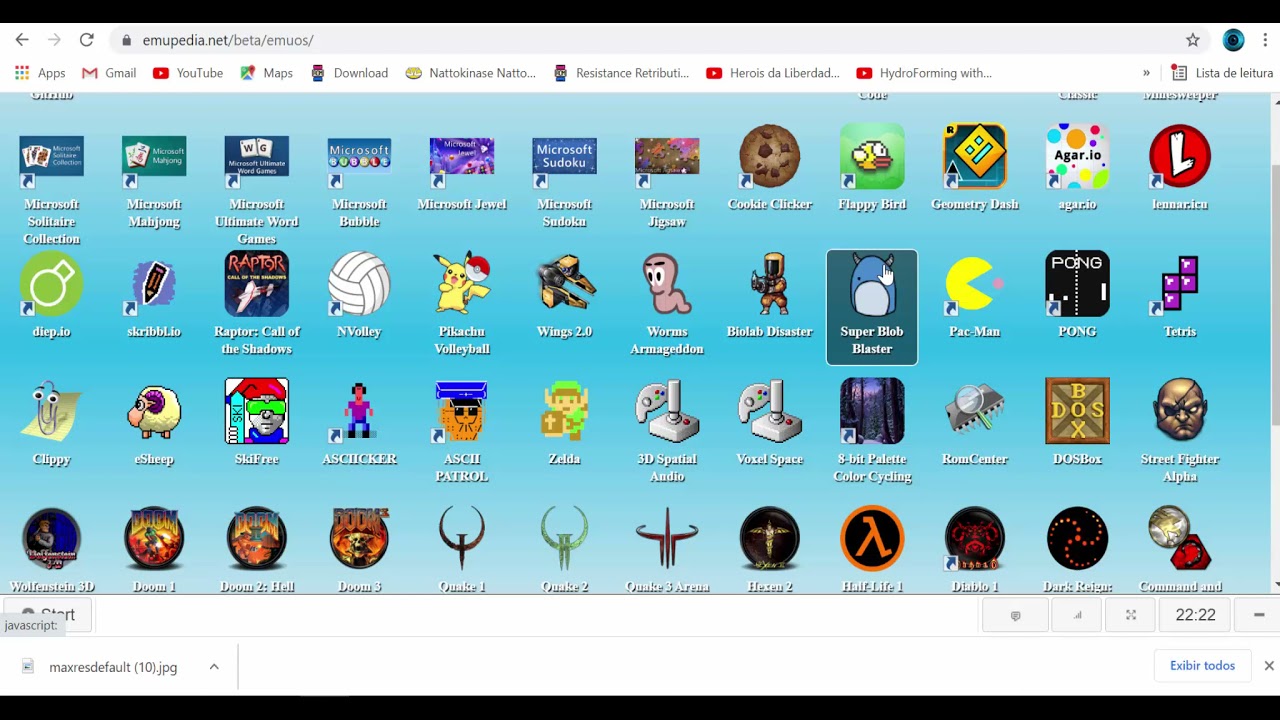Select eSheep icon
The width and height of the screenshot is (1280, 720).
tap(154, 412)
